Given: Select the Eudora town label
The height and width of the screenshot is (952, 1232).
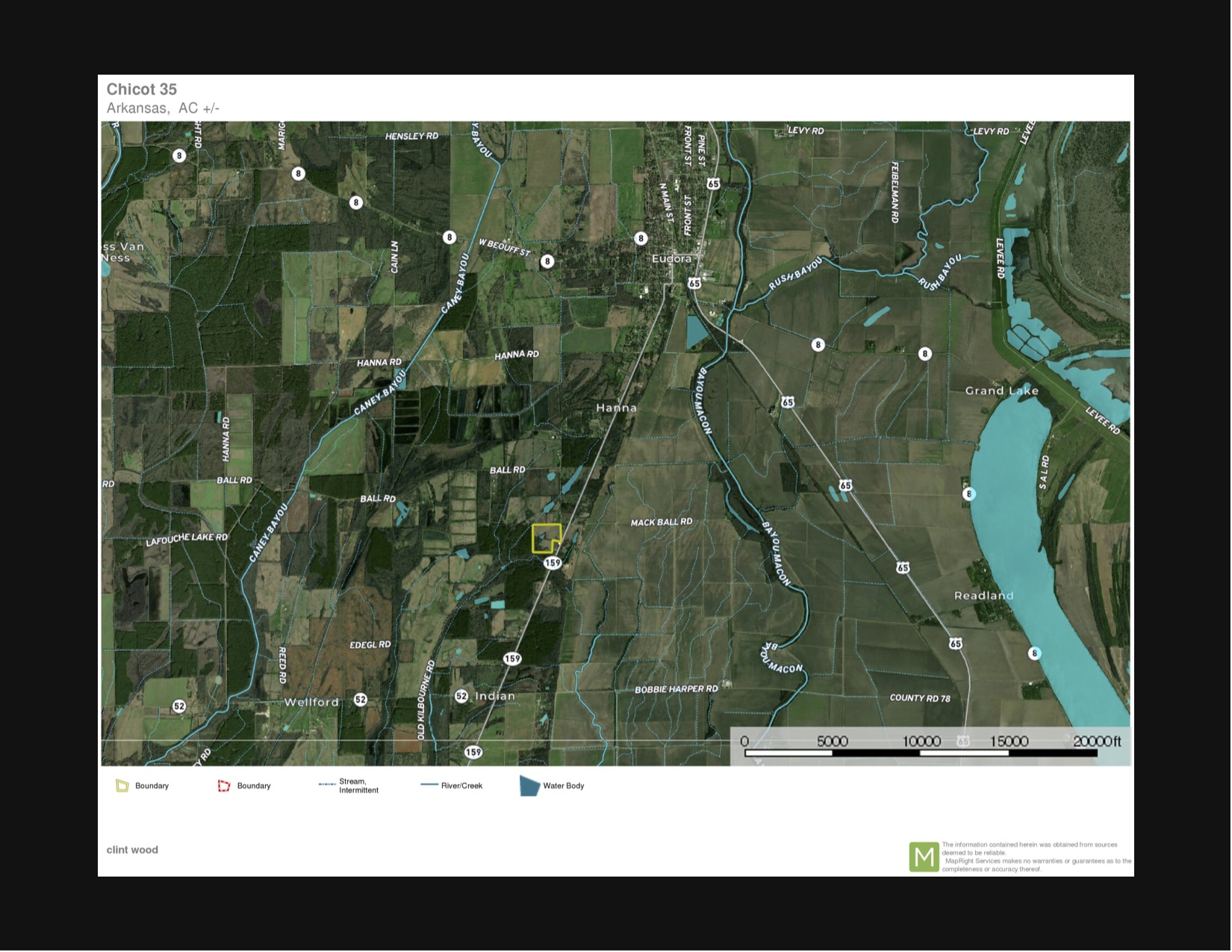Looking at the screenshot, I should [x=671, y=259].
